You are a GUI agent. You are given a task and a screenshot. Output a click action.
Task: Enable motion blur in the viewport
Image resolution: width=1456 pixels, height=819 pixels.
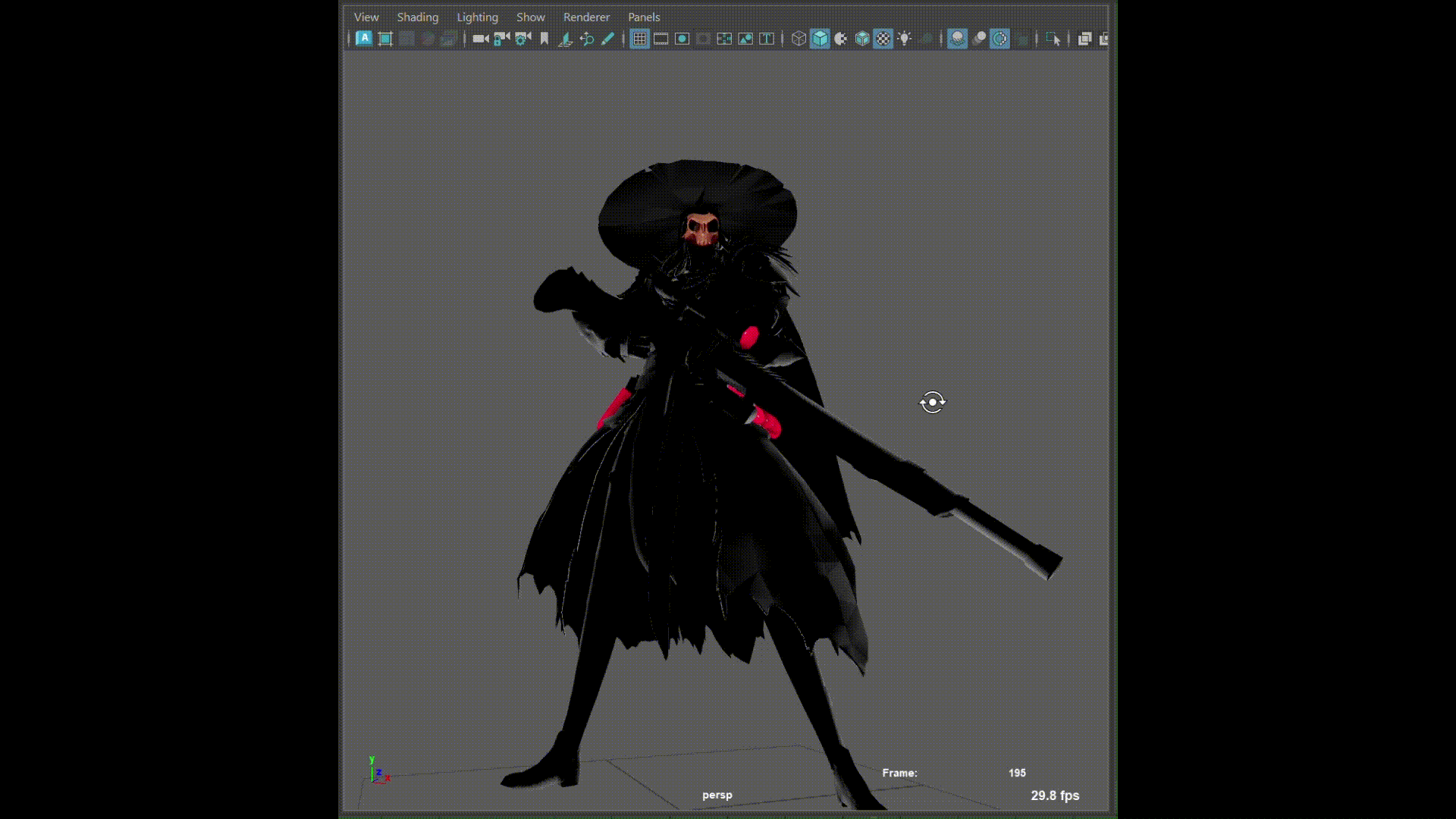[x=979, y=39]
